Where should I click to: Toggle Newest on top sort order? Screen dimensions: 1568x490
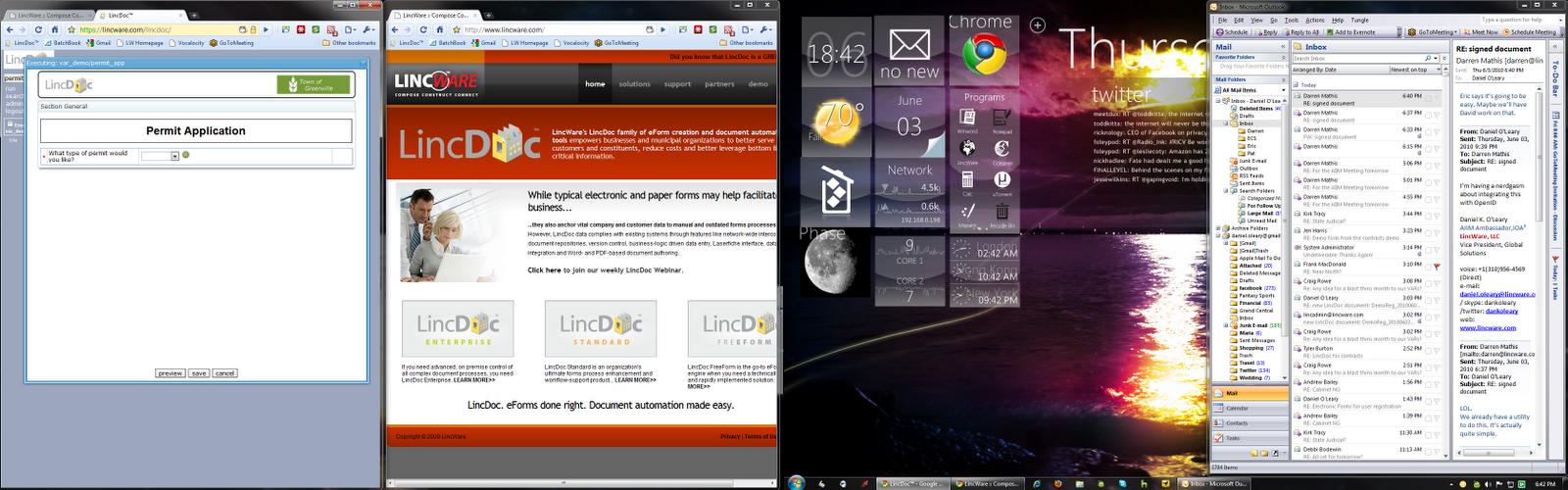click(1416, 70)
